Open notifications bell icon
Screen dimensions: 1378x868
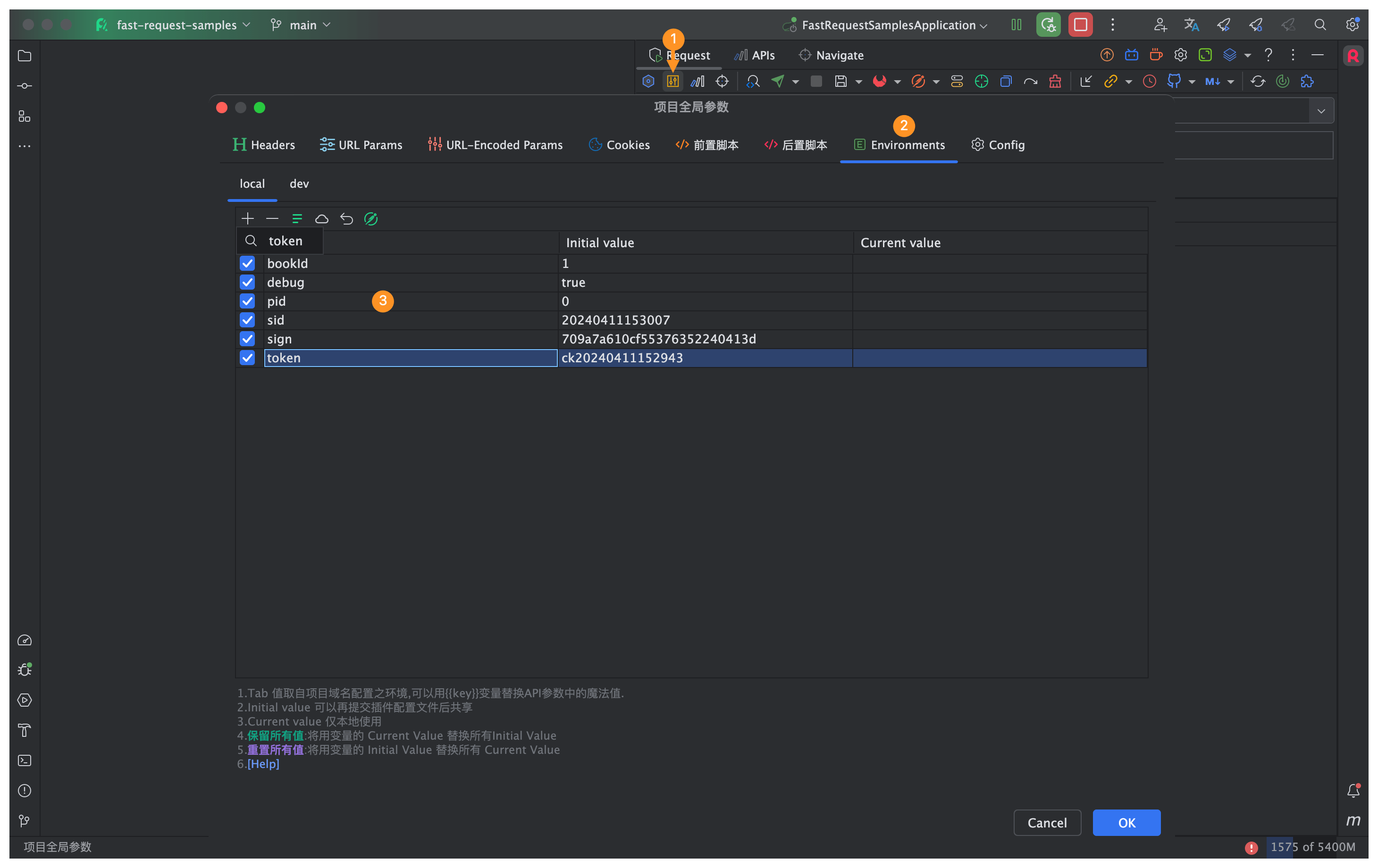click(x=1353, y=791)
